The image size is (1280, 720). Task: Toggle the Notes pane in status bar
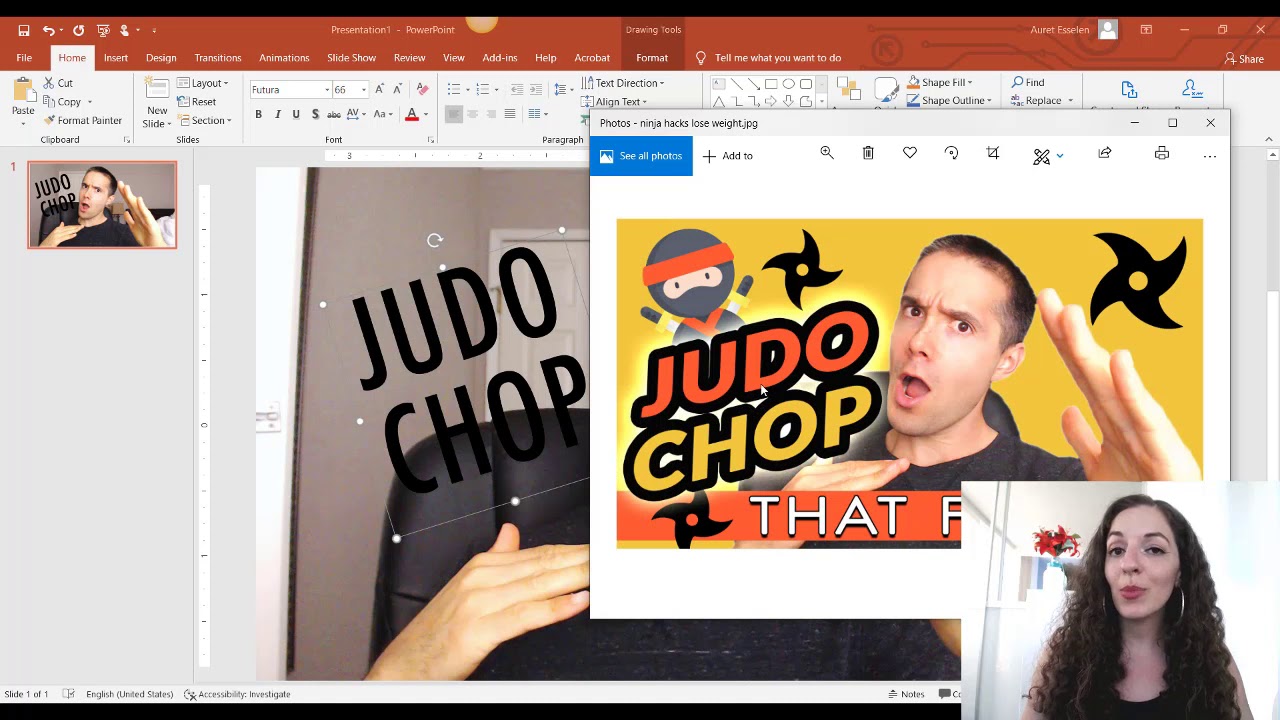pyautogui.click(x=906, y=694)
